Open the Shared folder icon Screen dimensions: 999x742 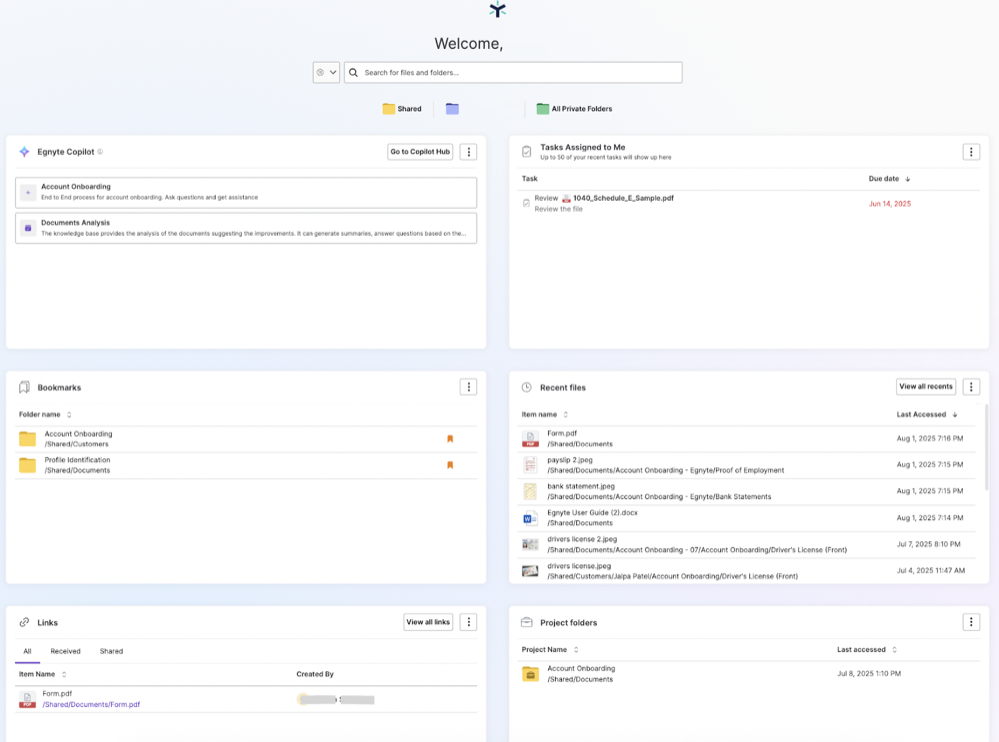(389, 108)
